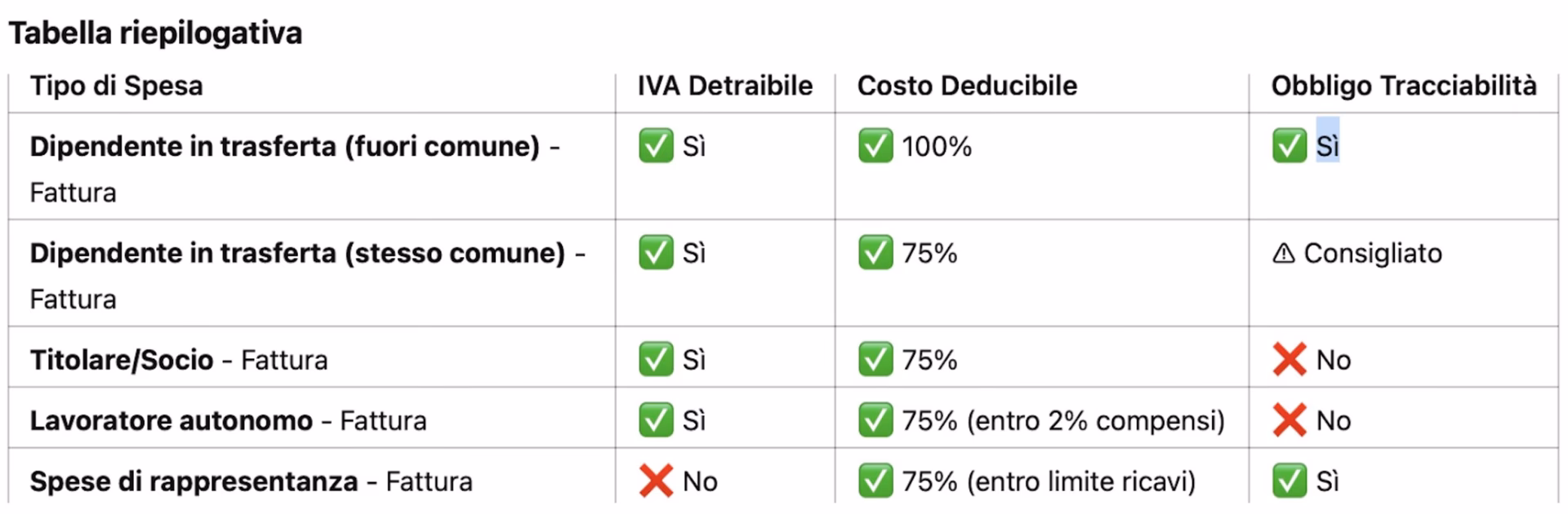Click 'Dipendente in trasferta (fuori comune)' text

click(284, 147)
